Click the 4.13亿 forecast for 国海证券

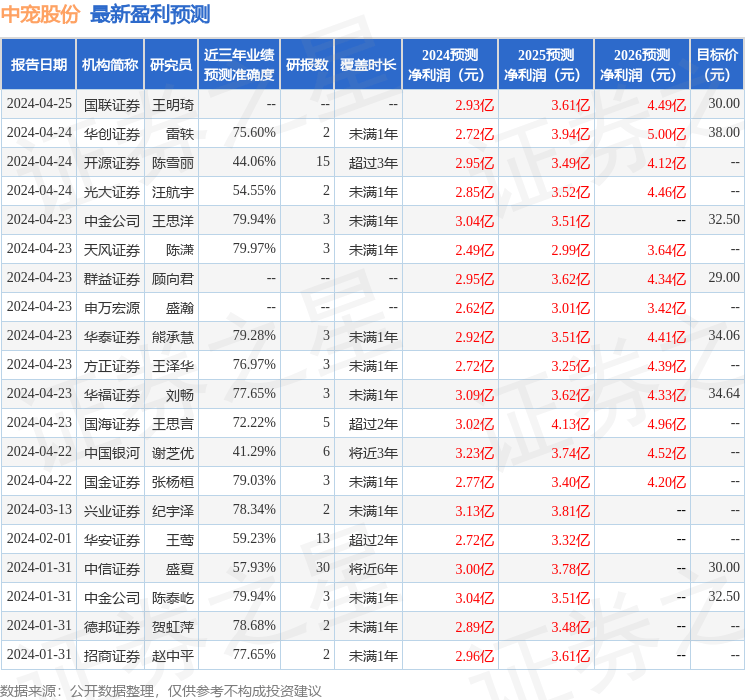coord(571,424)
